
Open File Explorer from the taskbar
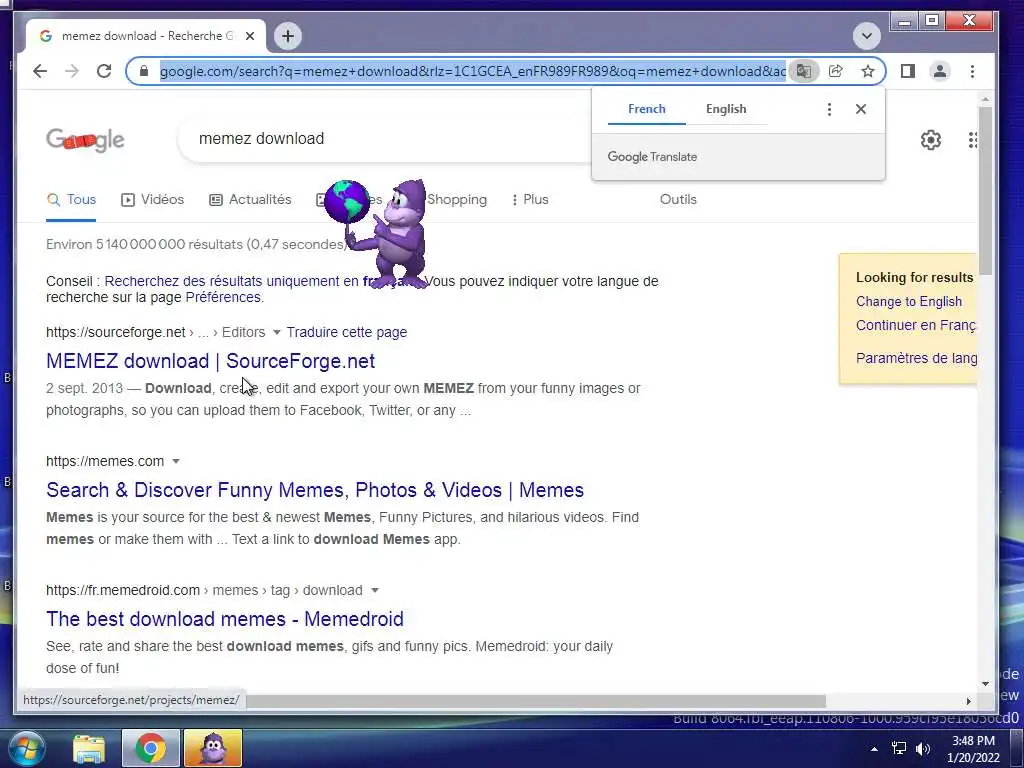pyautogui.click(x=89, y=748)
